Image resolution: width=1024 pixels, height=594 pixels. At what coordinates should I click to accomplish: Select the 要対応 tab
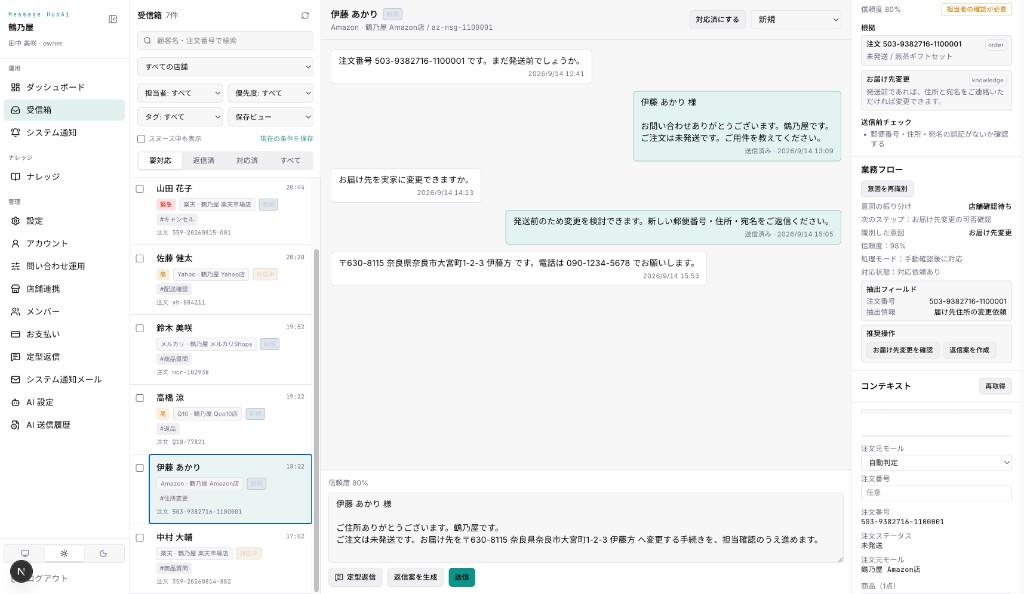(160, 161)
